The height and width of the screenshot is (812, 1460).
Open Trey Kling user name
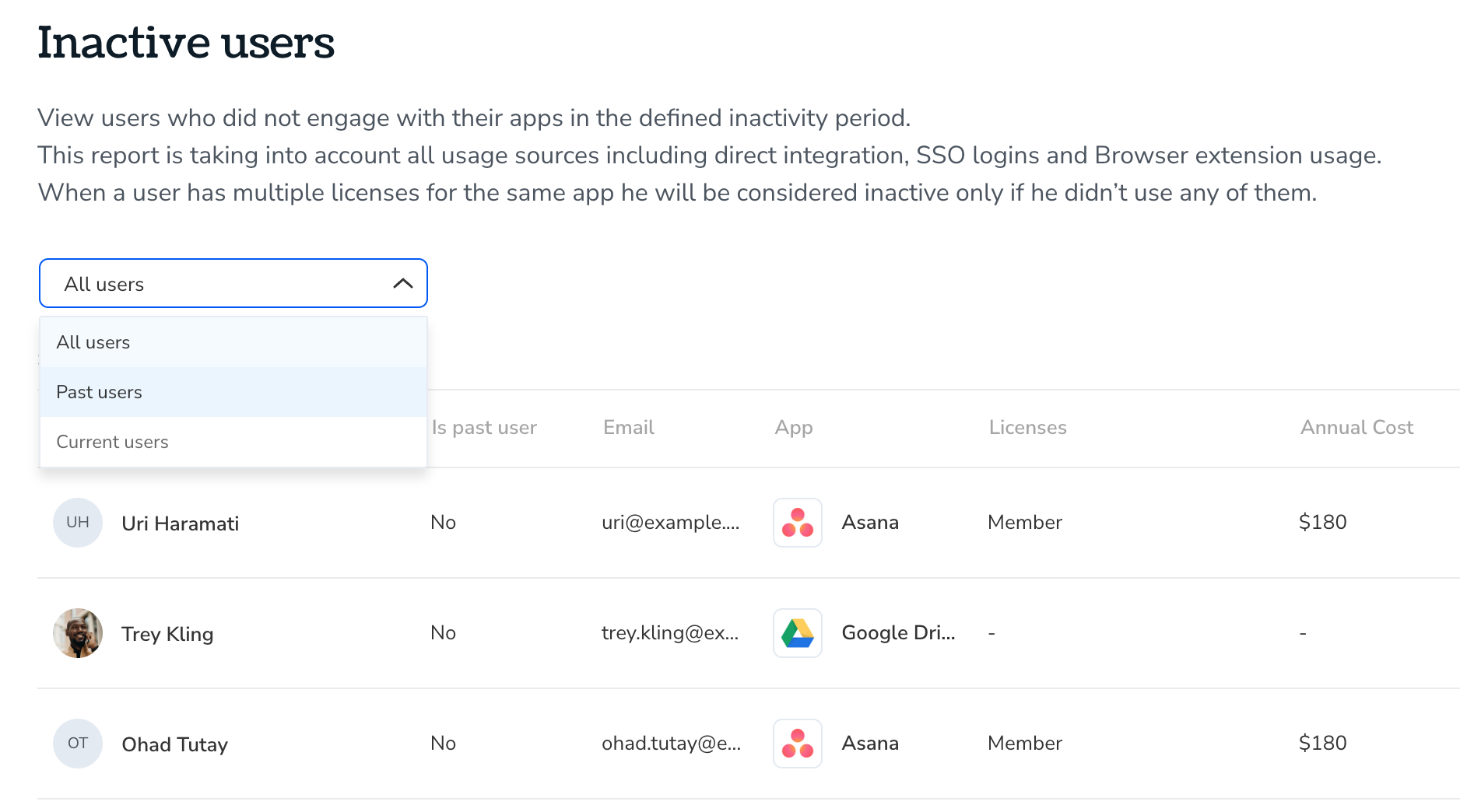[x=167, y=634]
